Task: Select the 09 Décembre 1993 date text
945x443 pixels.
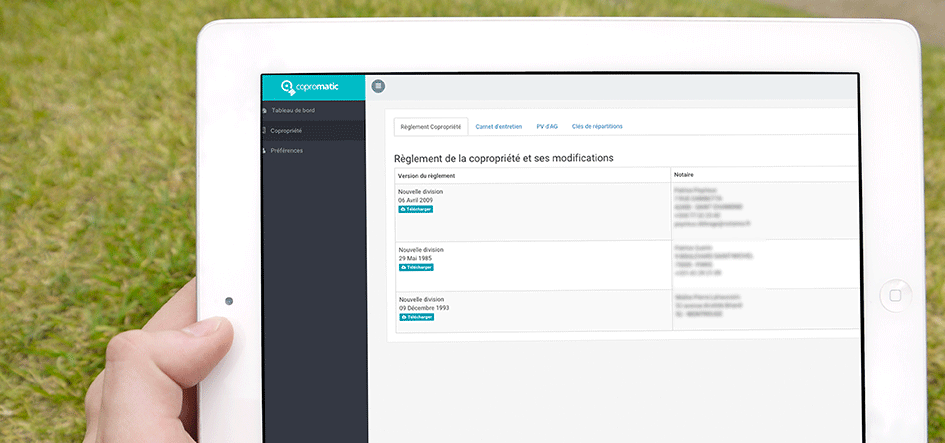Action: coord(423,307)
